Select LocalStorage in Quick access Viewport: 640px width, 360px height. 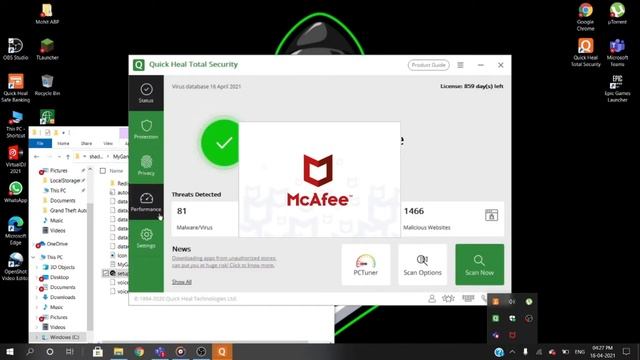pyautogui.click(x=64, y=180)
